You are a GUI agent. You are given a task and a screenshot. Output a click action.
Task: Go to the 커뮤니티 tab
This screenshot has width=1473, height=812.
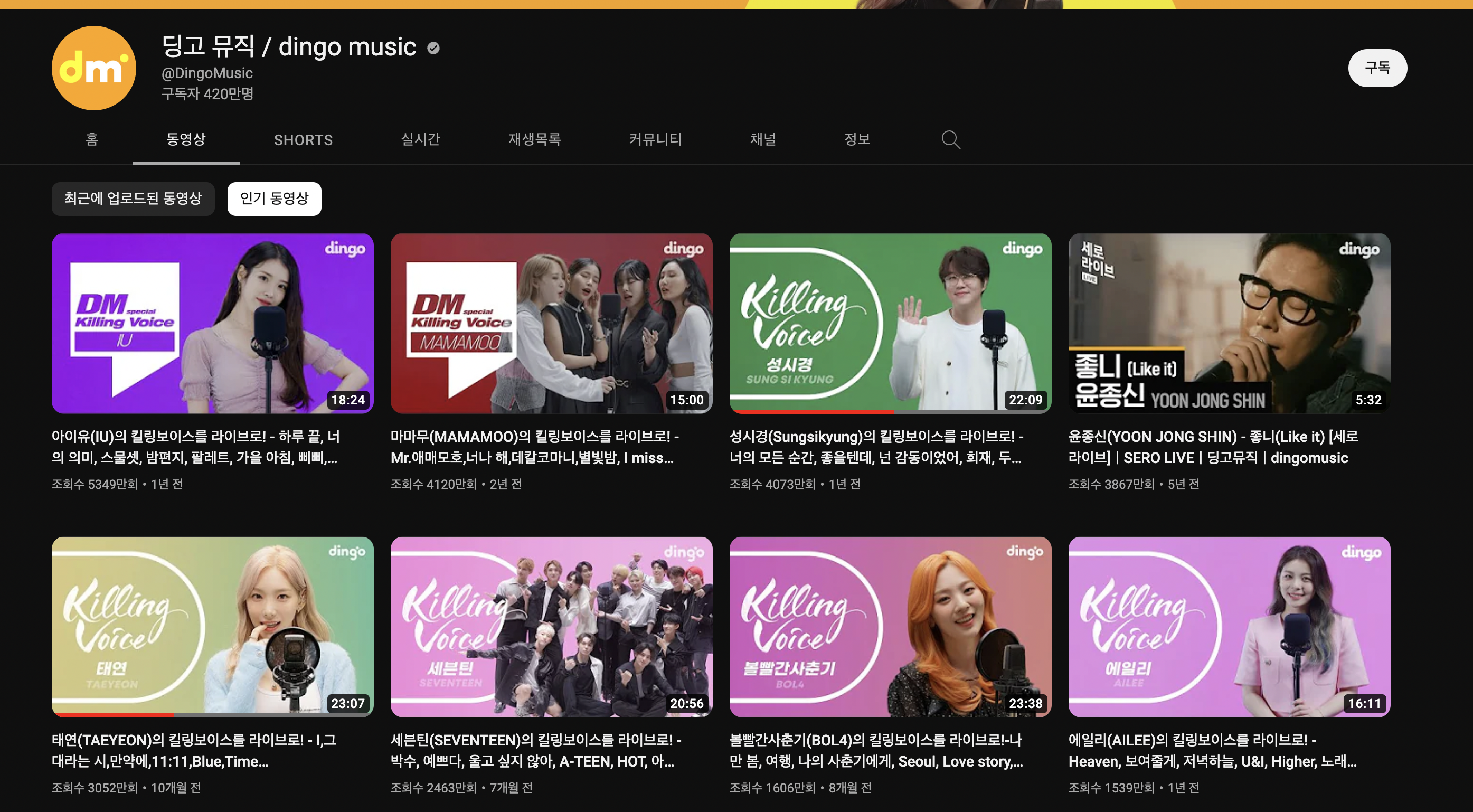[x=655, y=139]
